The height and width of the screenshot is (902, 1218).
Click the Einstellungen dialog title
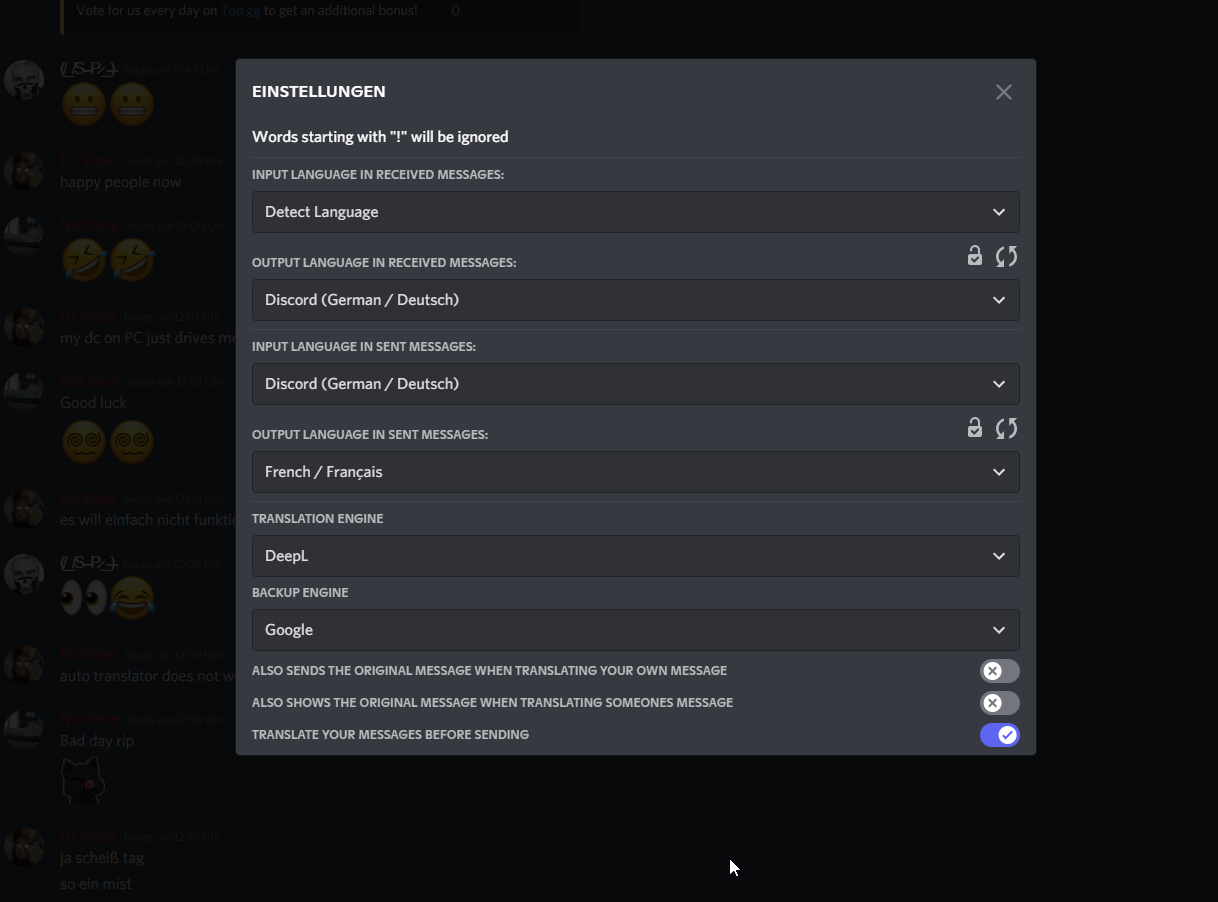(x=318, y=91)
